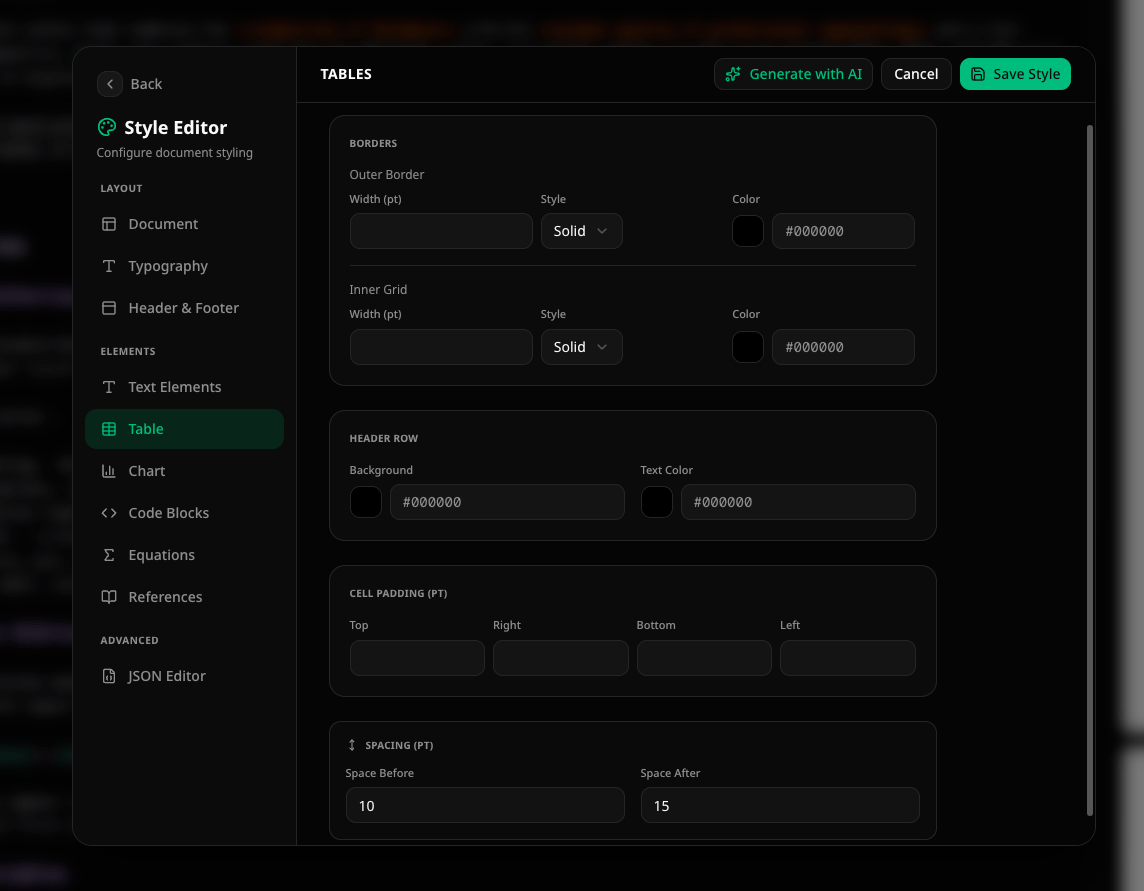Pick Header Row Text Color swatch
This screenshot has height=891, width=1144.
(x=657, y=502)
